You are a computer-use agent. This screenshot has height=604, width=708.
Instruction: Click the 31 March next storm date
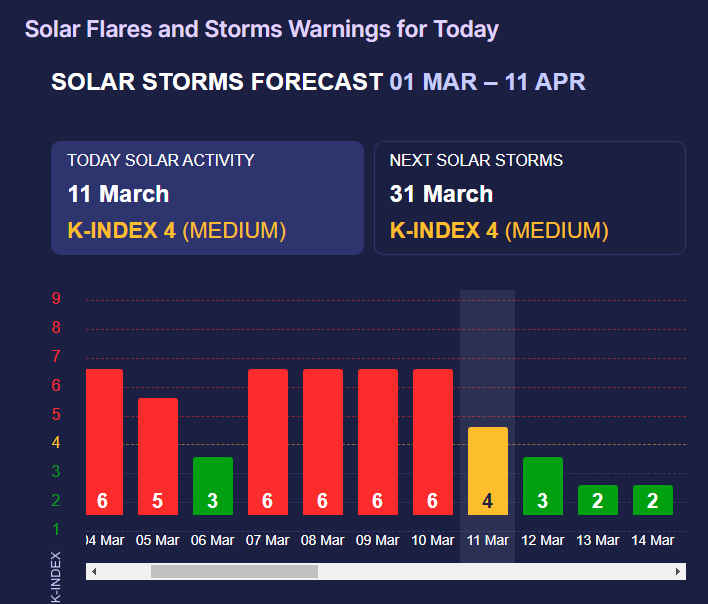pos(441,194)
